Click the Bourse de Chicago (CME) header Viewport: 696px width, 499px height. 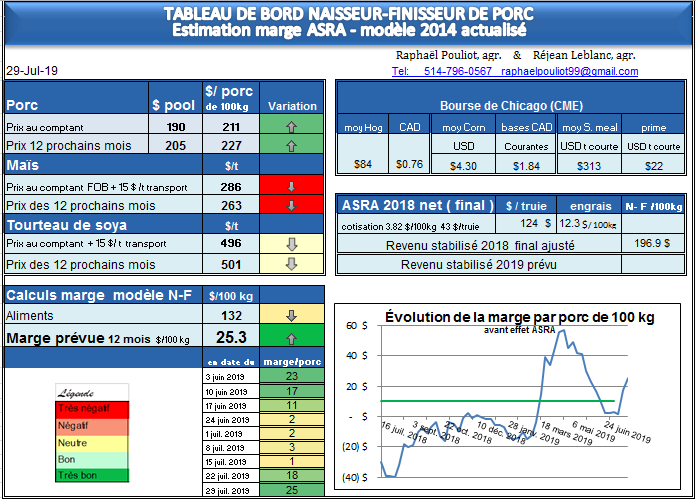511,105
